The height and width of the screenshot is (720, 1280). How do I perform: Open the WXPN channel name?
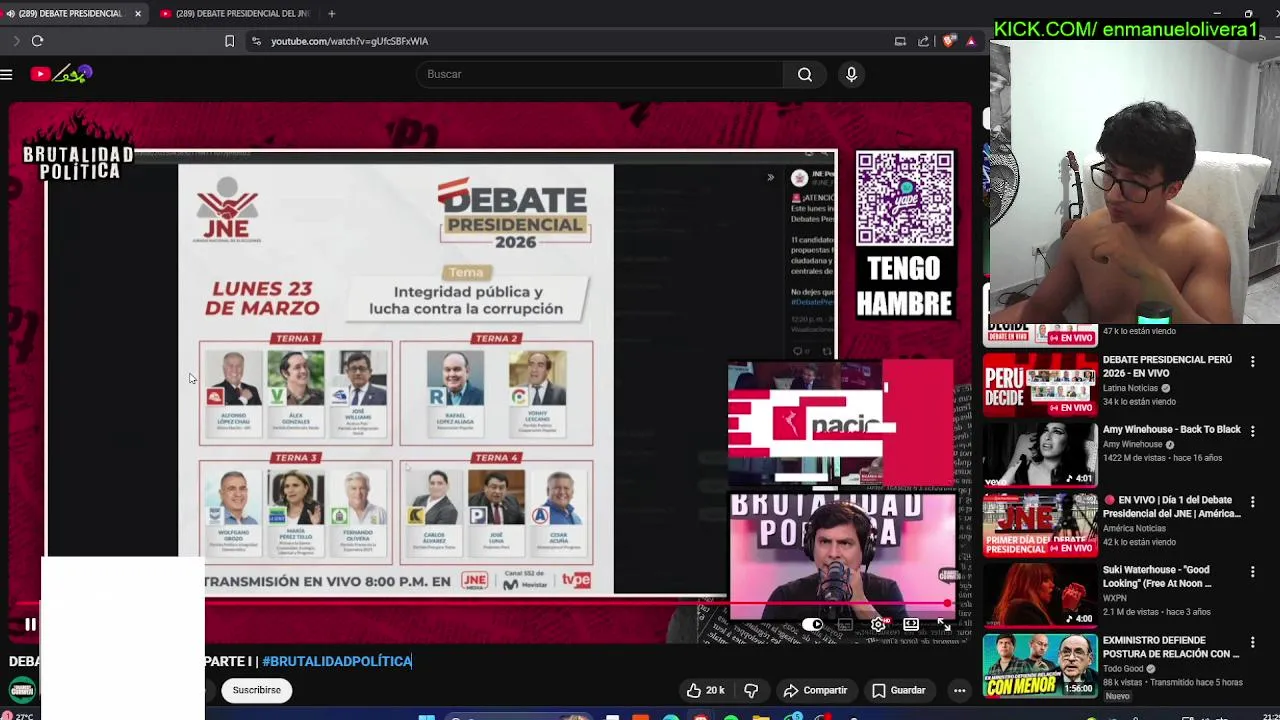click(x=1114, y=598)
